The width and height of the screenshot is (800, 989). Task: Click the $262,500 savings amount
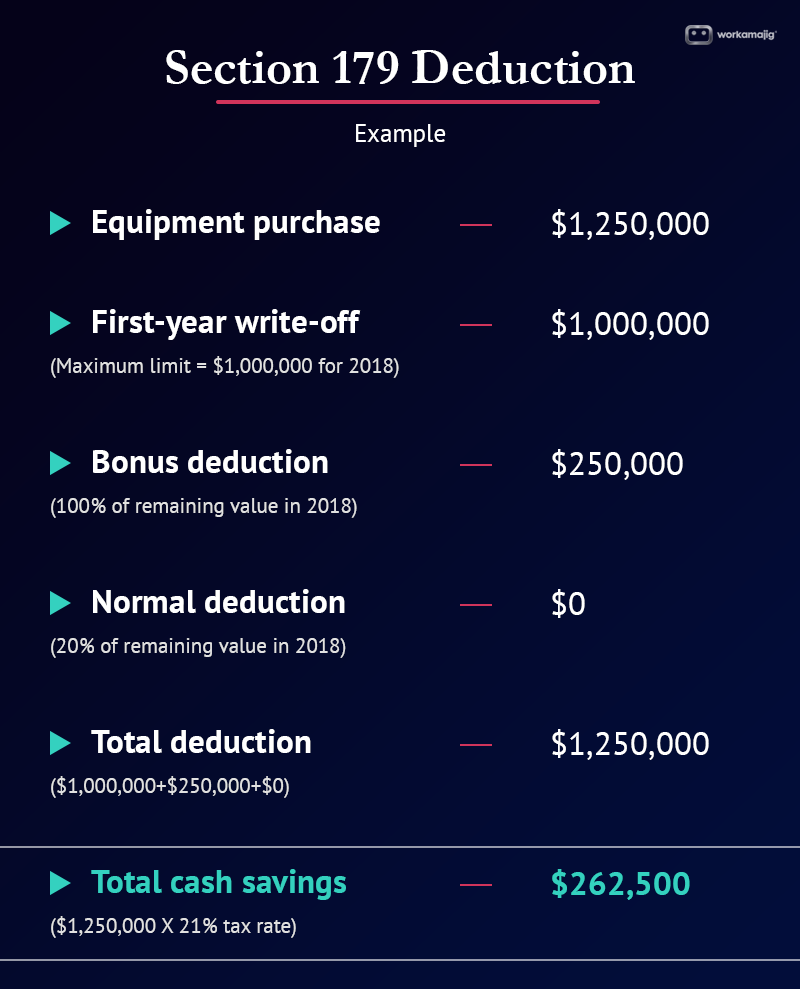pos(620,884)
